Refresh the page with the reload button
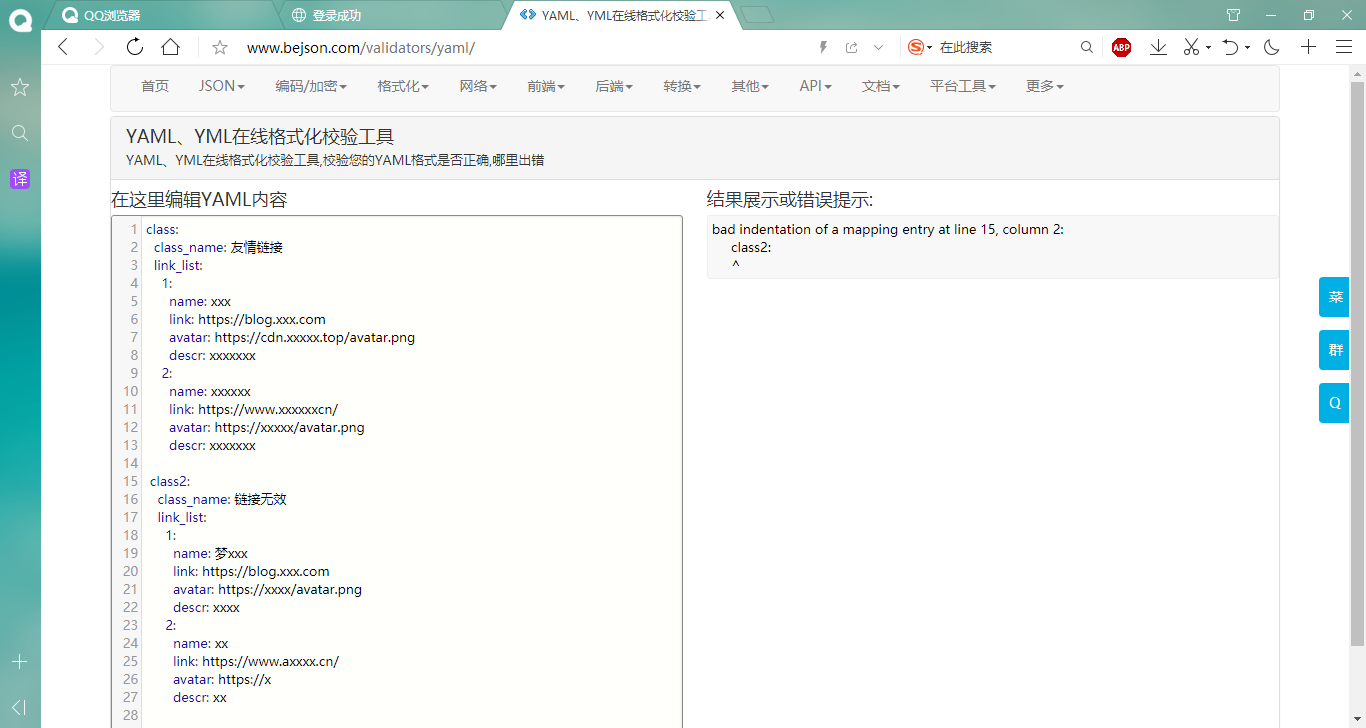The image size is (1366, 728). [135, 46]
